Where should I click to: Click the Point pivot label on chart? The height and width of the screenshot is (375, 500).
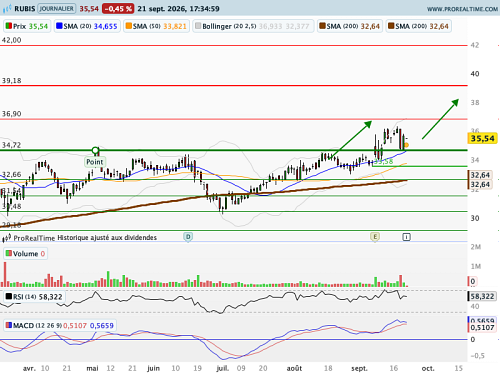95,162
